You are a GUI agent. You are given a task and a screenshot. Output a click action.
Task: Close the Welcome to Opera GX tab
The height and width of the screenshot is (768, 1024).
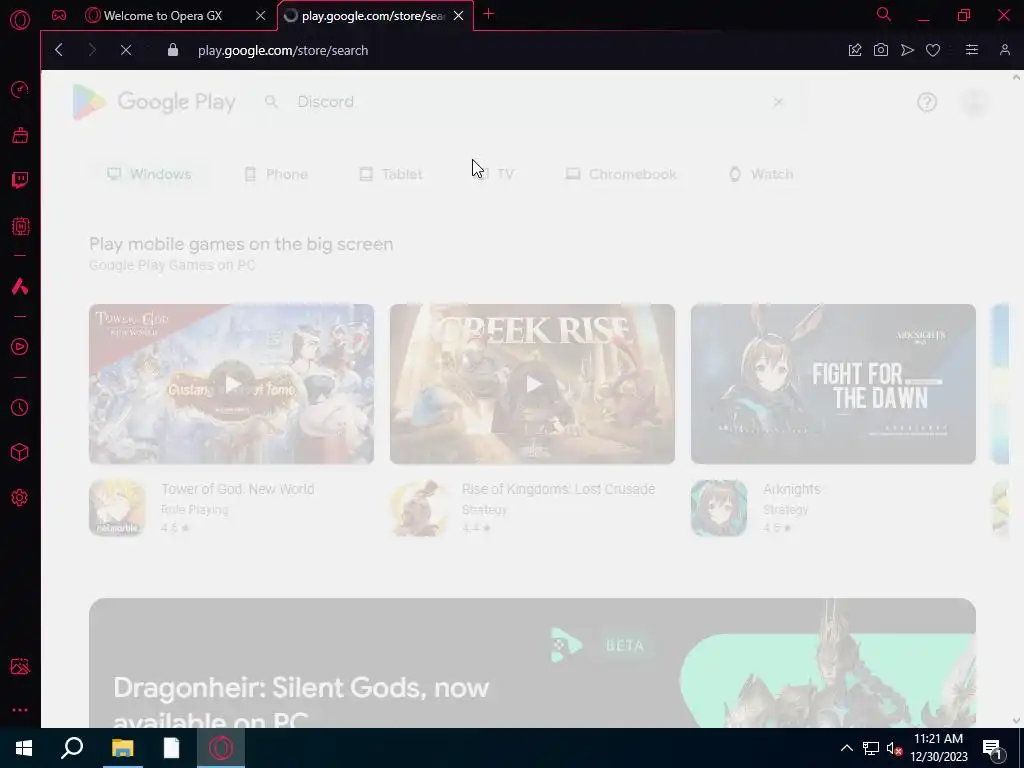pos(261,16)
